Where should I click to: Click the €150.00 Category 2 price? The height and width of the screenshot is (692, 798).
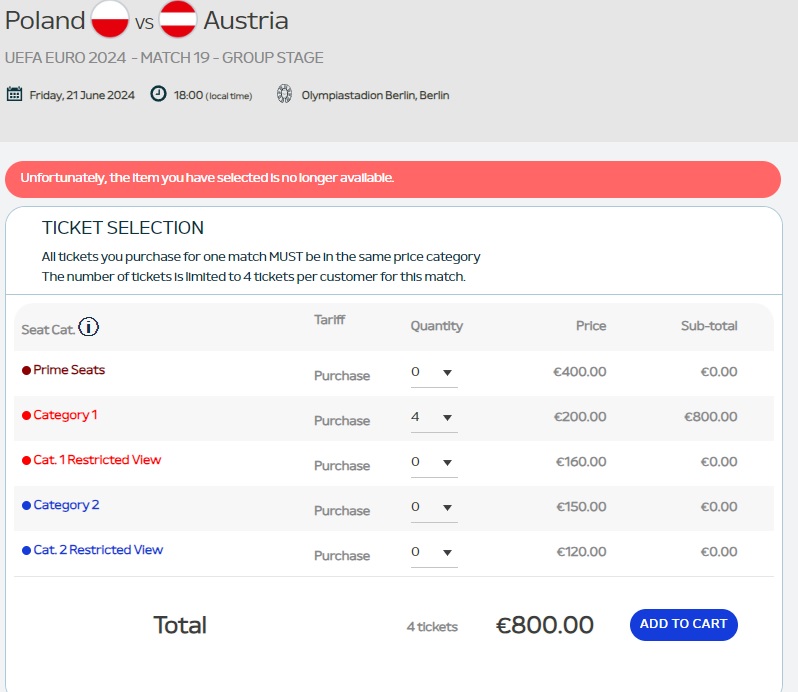pos(581,507)
